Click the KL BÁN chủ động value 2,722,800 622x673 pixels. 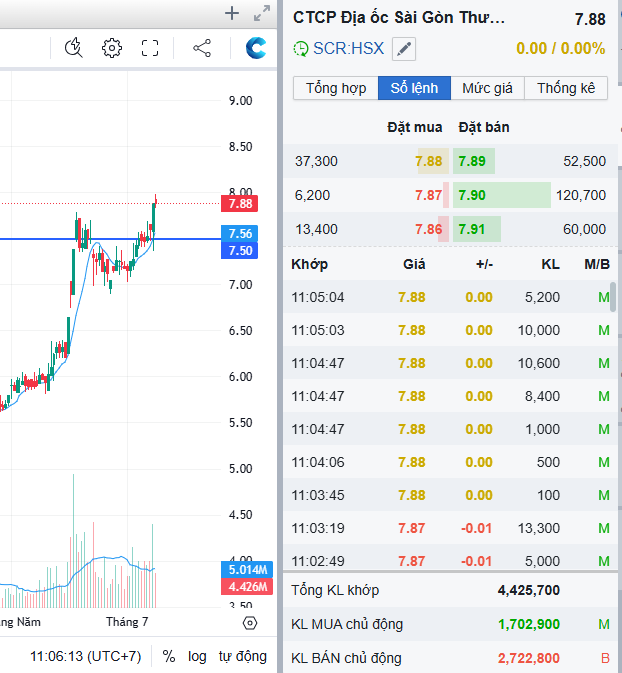click(528, 658)
